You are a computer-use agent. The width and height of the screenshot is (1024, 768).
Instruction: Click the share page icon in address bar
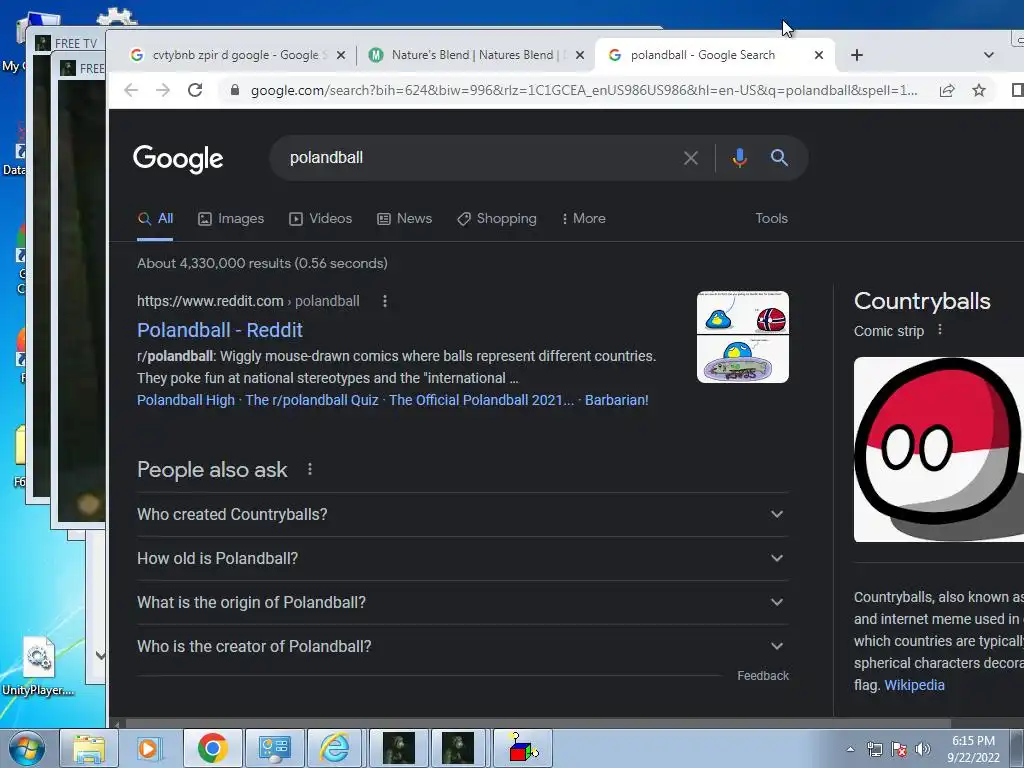click(947, 90)
